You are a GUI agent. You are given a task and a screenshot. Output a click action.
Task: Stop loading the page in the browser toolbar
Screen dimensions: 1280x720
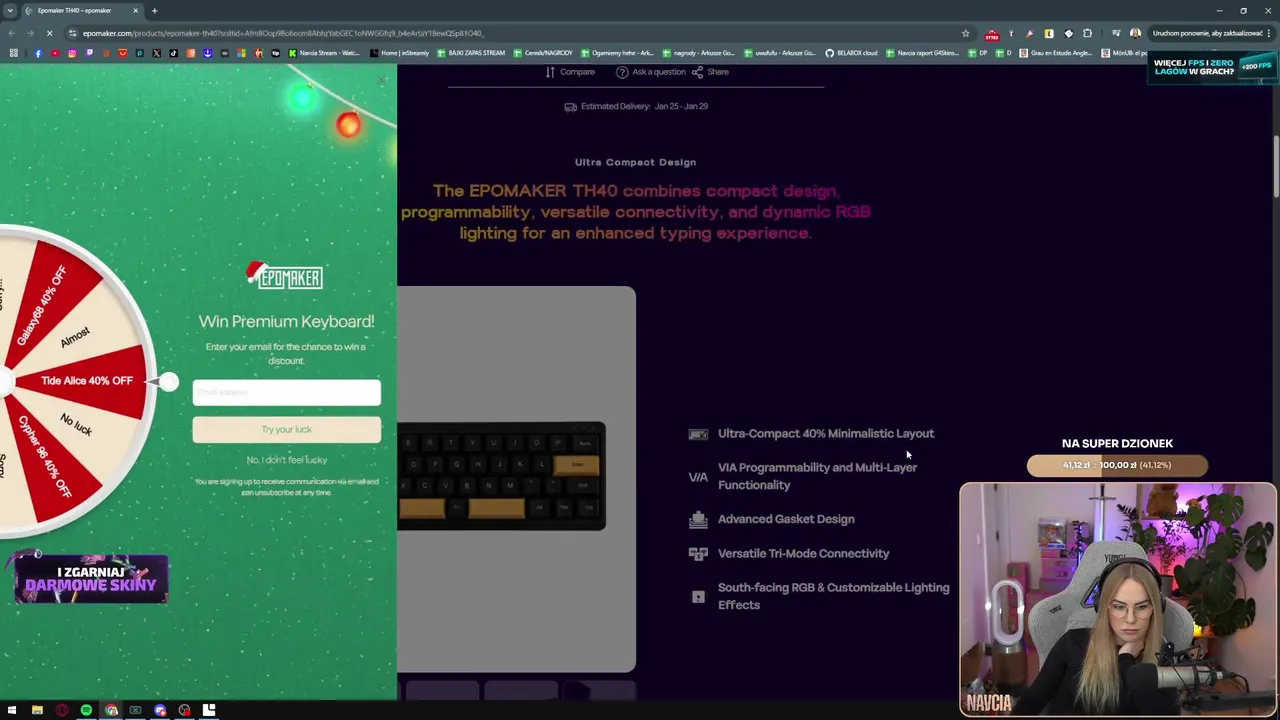pos(50,33)
